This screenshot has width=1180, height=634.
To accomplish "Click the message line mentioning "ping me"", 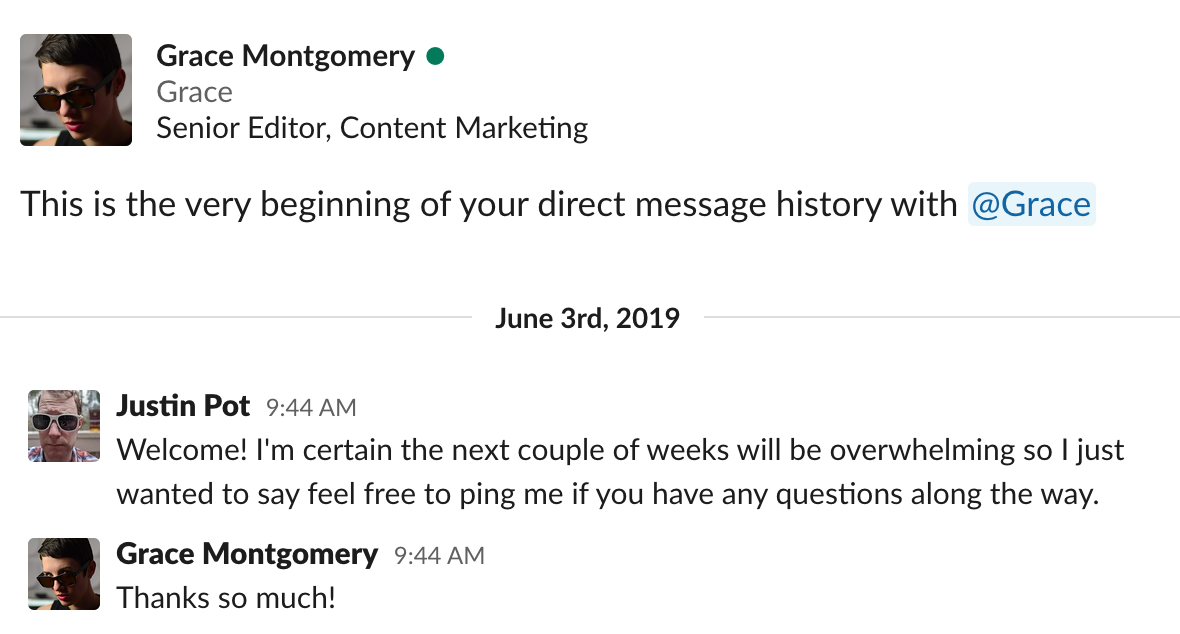I will click(x=608, y=495).
